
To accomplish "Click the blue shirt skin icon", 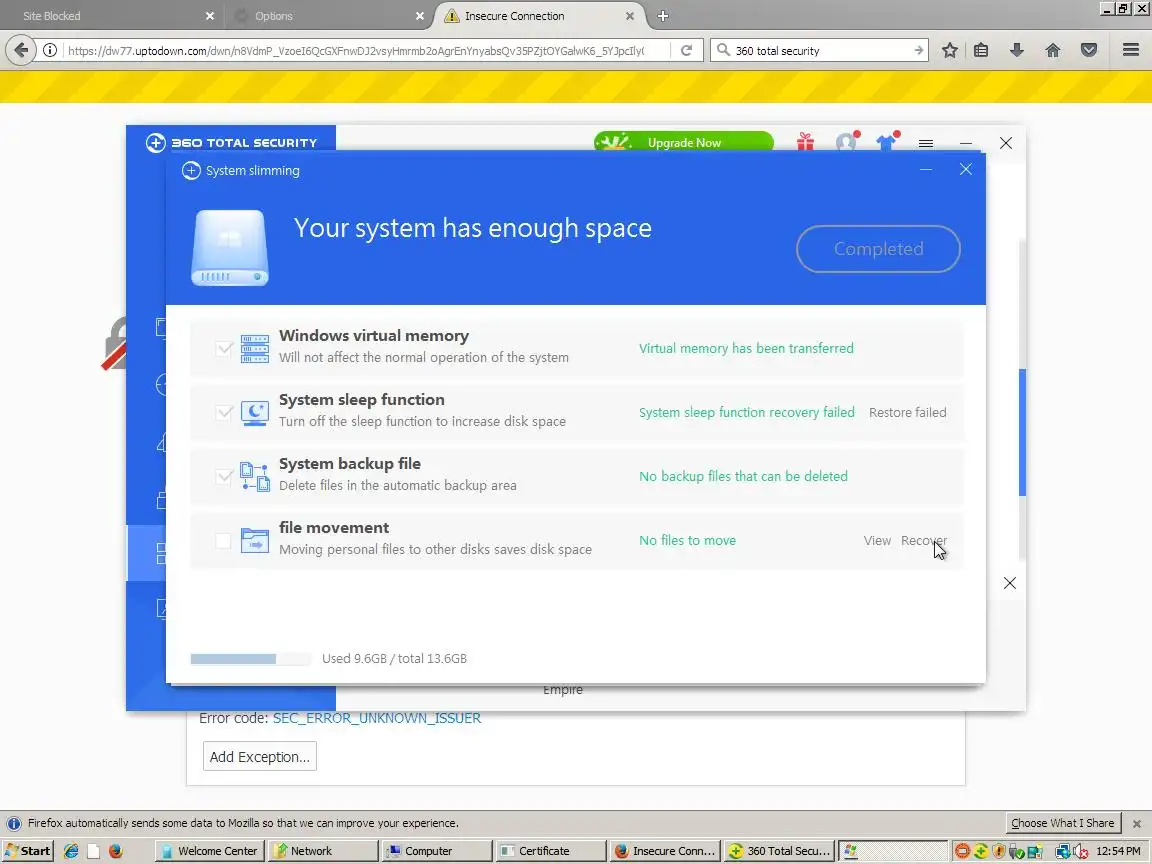I will coord(887,142).
